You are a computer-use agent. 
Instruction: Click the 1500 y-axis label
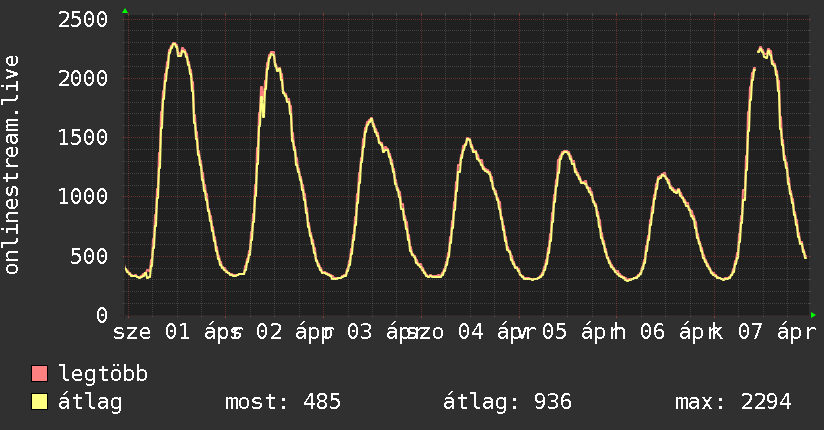pos(83,138)
